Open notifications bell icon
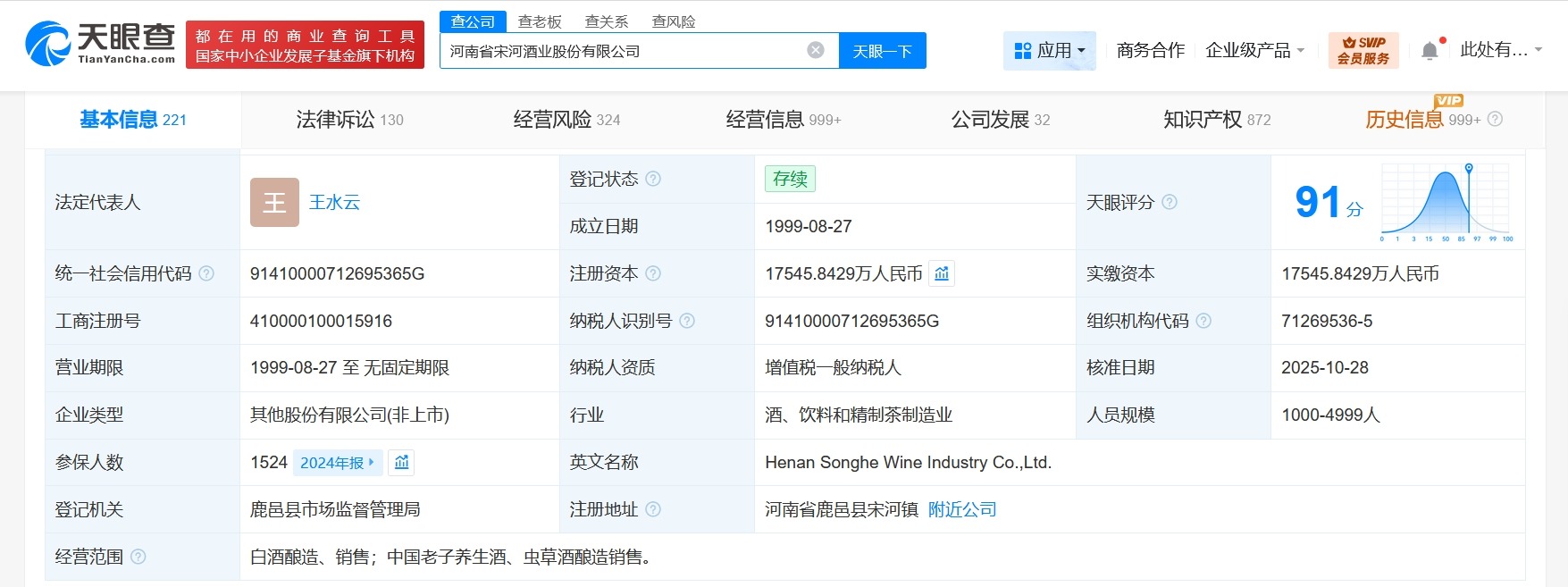 (1430, 51)
